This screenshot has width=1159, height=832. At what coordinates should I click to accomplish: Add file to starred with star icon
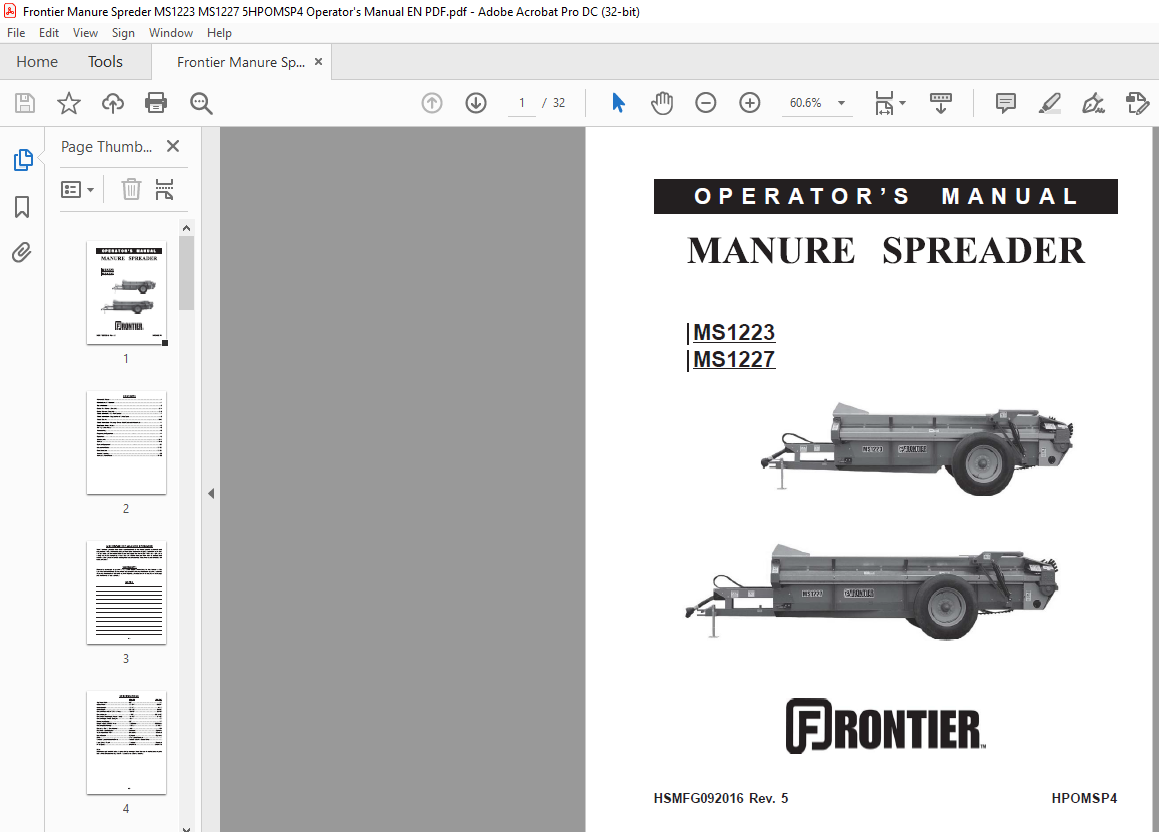pos(69,103)
